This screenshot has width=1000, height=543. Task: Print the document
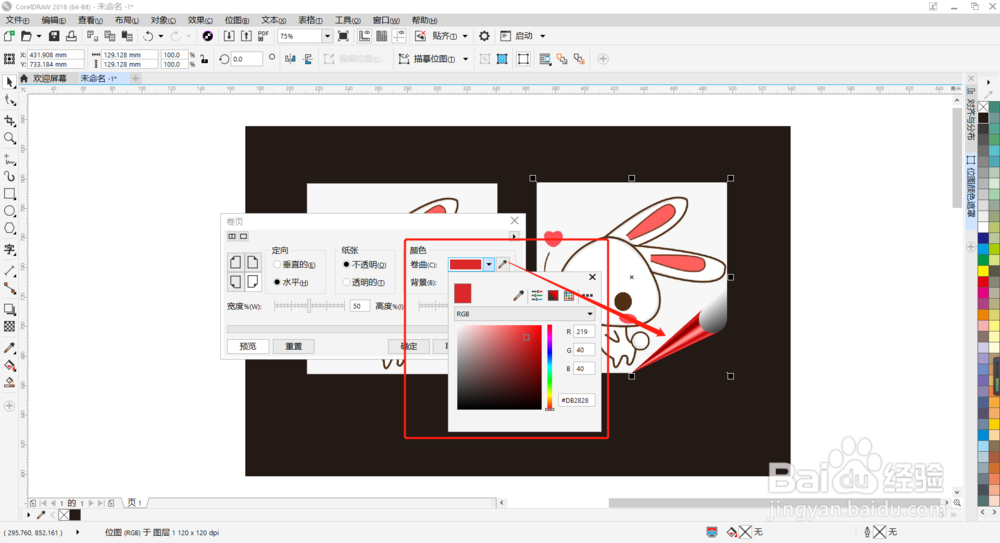coord(71,36)
